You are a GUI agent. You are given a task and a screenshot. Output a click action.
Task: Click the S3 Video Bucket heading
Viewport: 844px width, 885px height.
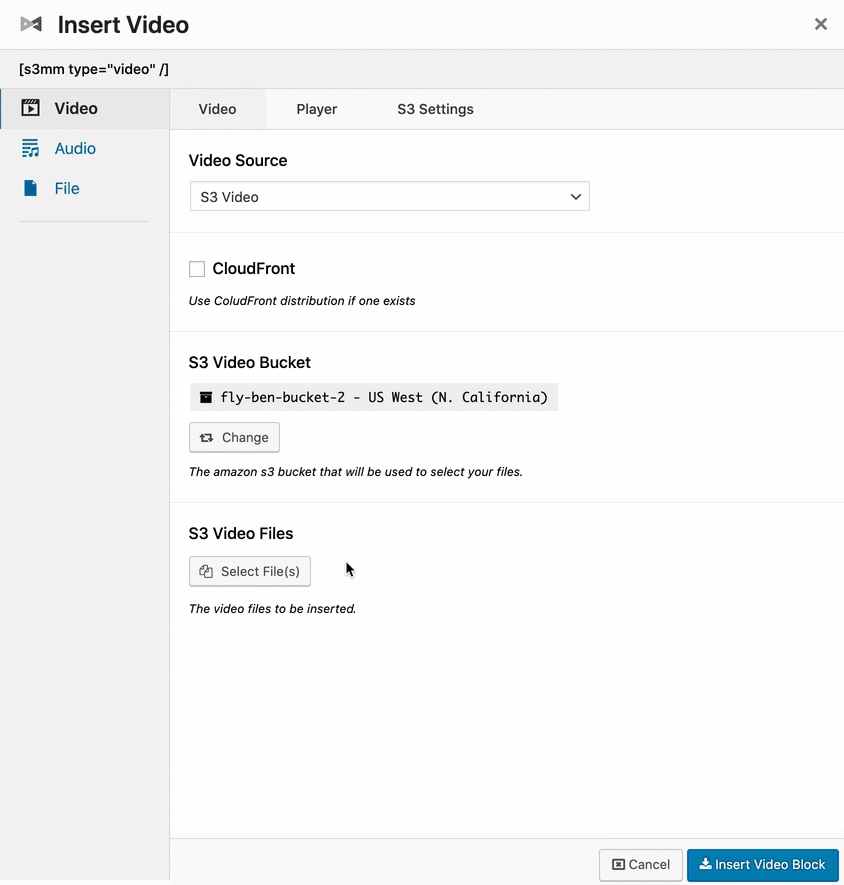pos(250,362)
